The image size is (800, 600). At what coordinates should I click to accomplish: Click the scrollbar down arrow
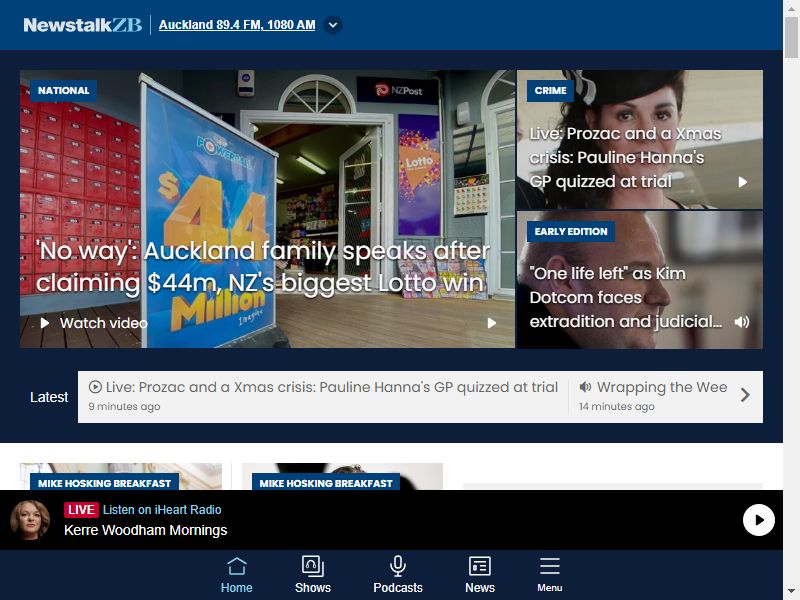click(791, 591)
